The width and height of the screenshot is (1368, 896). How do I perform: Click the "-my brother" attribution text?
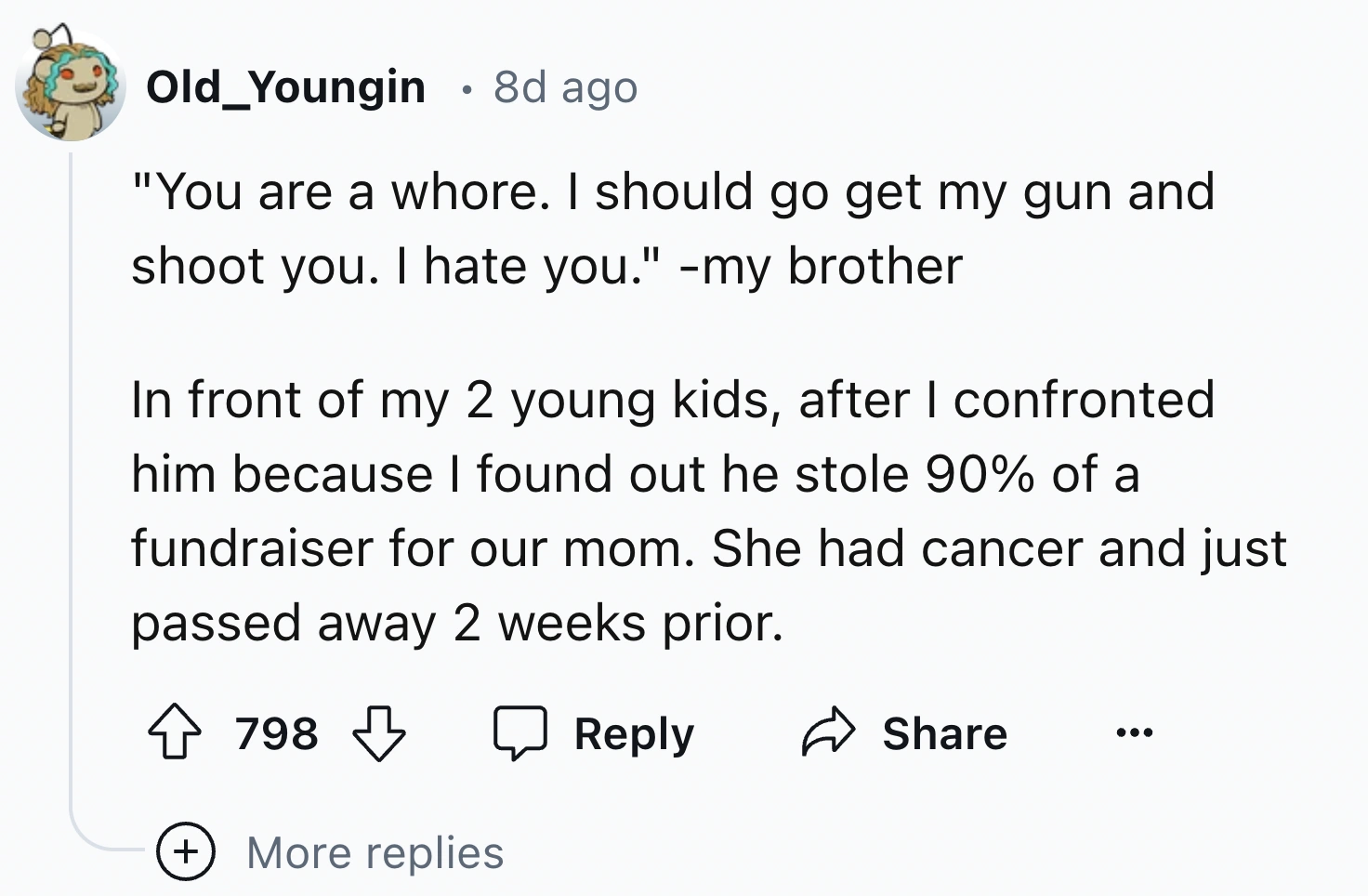click(x=822, y=267)
